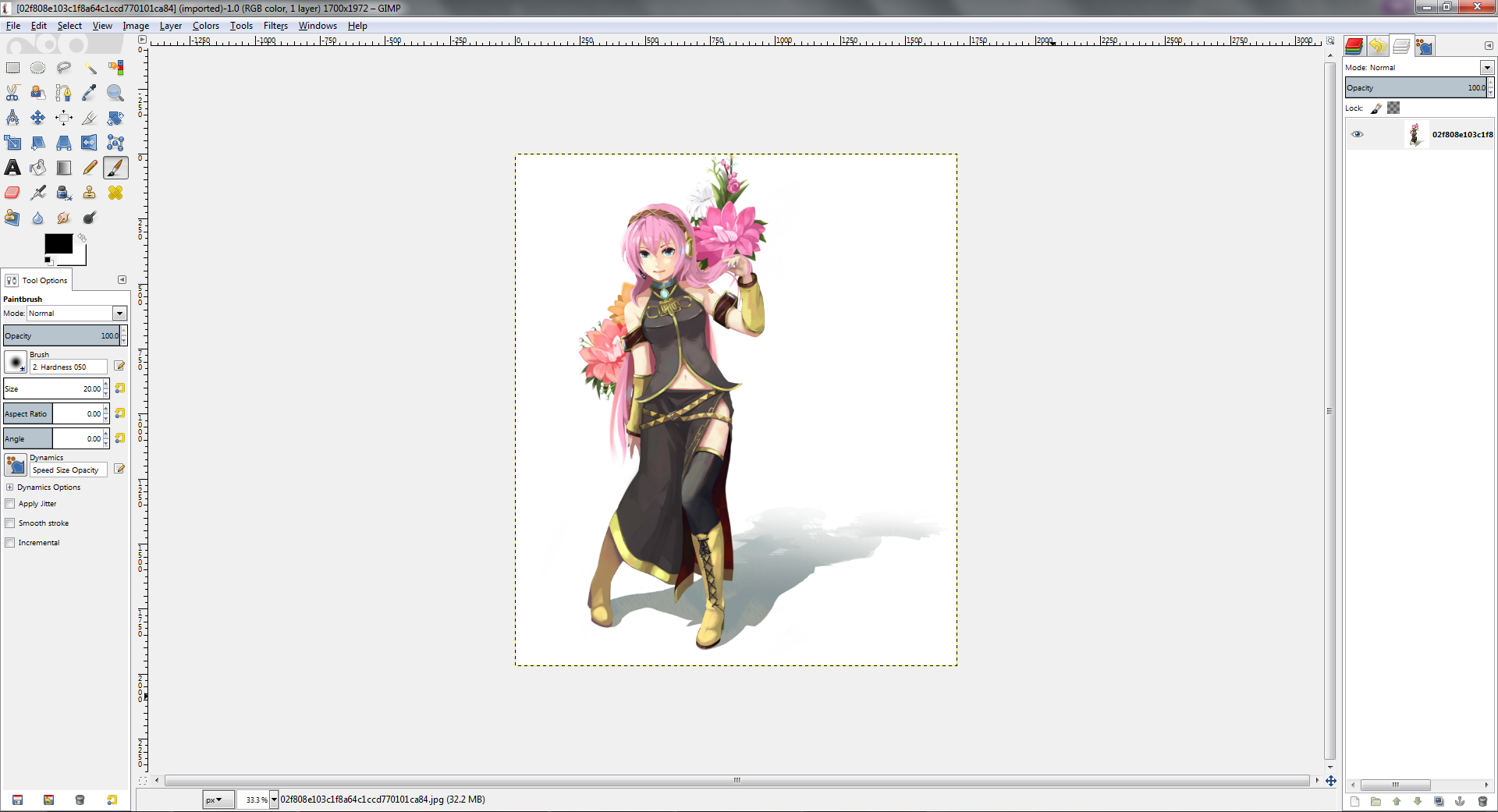Expand the Dynamics Options section
1498x812 pixels.
click(x=9, y=488)
